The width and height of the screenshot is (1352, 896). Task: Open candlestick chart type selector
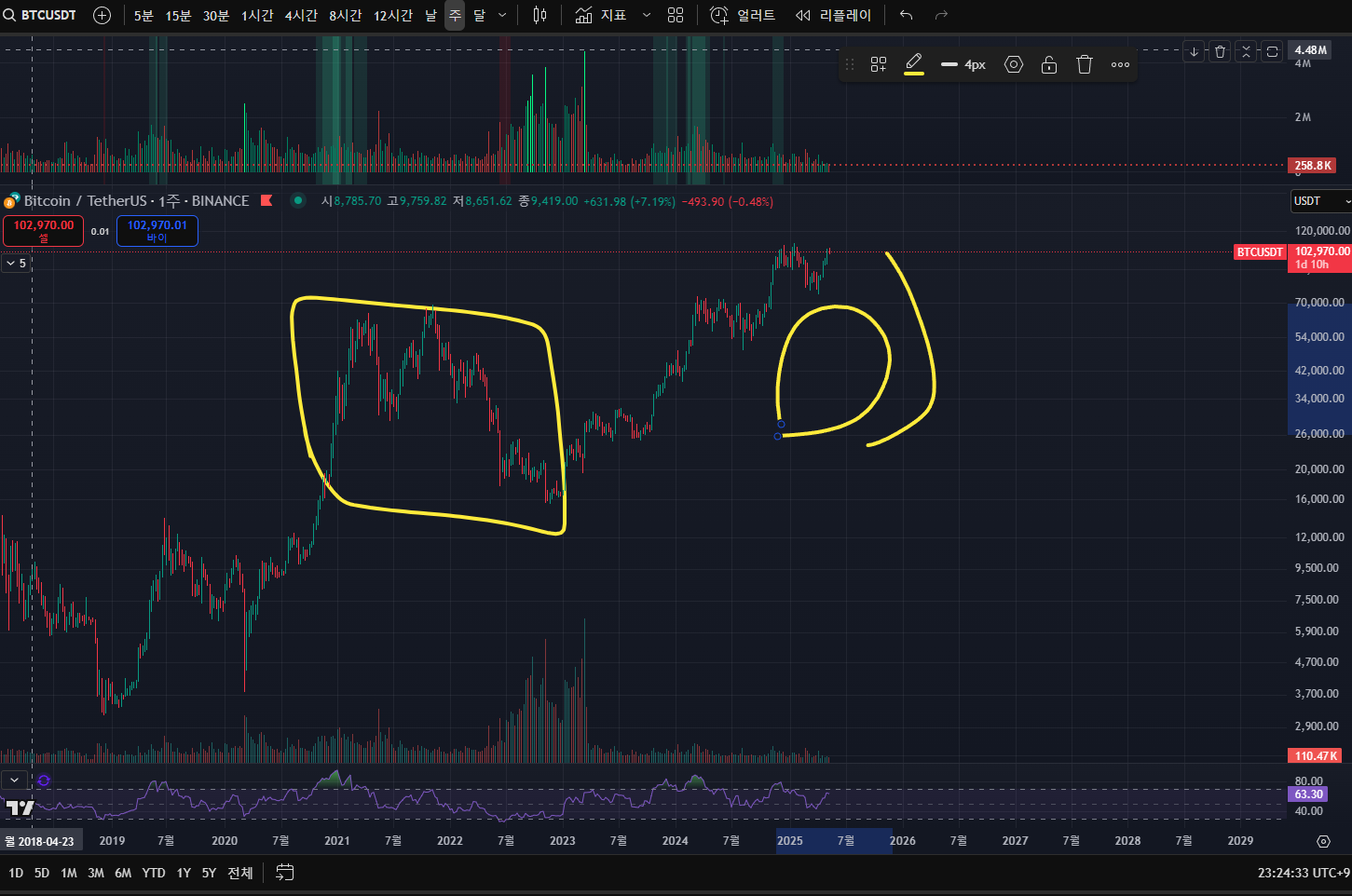coord(539,15)
